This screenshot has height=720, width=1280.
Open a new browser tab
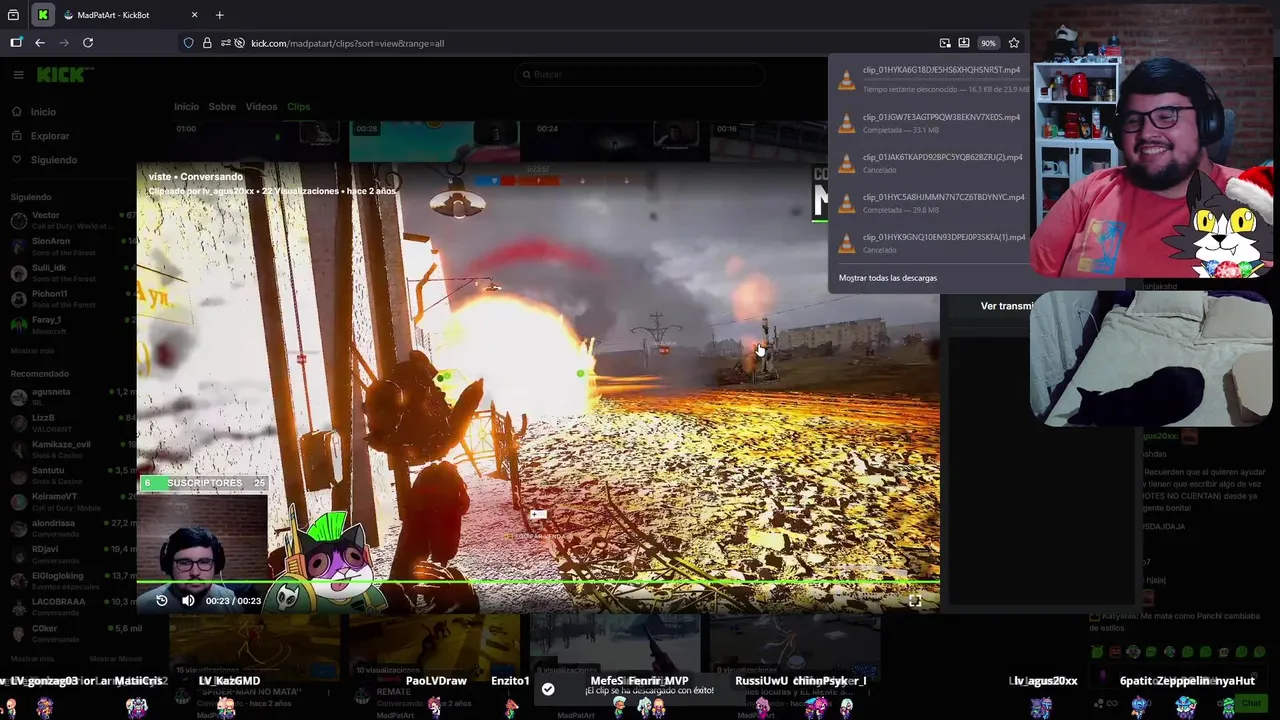tap(219, 15)
